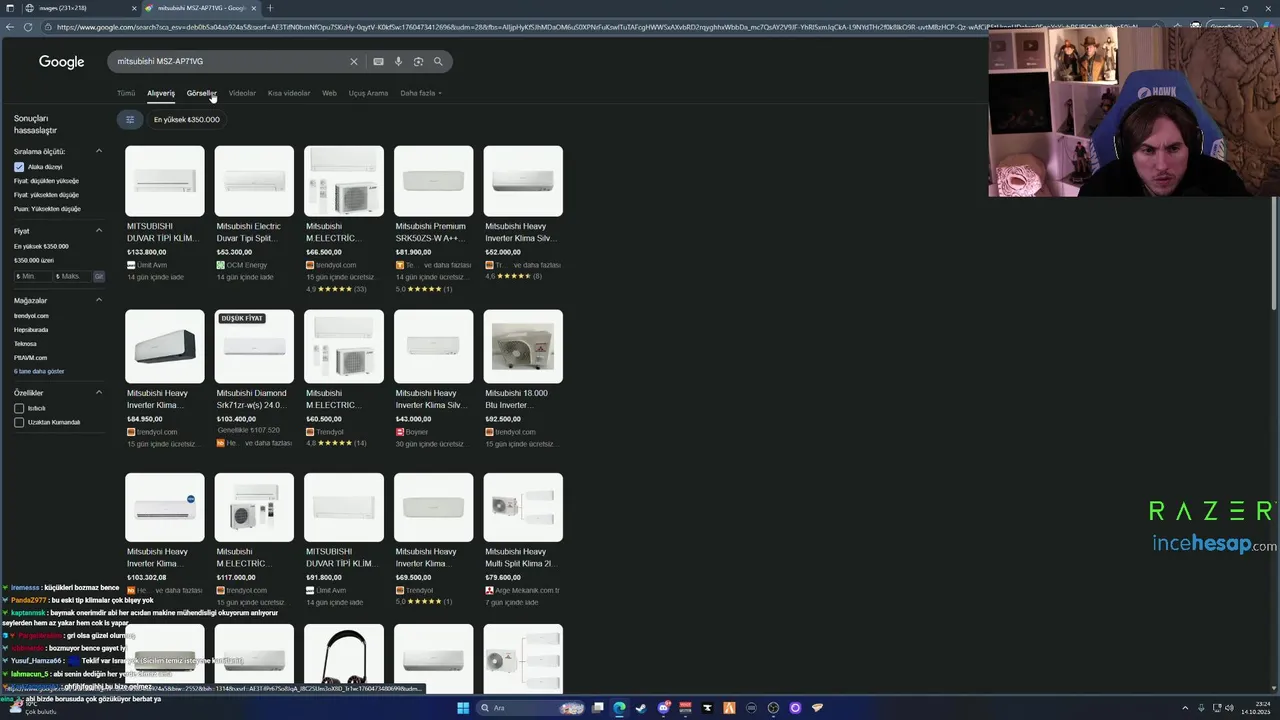1280x720 pixels.
Task: Open 'Mitsubishi Electric Duvar Tipi Split' product
Action: click(254, 212)
